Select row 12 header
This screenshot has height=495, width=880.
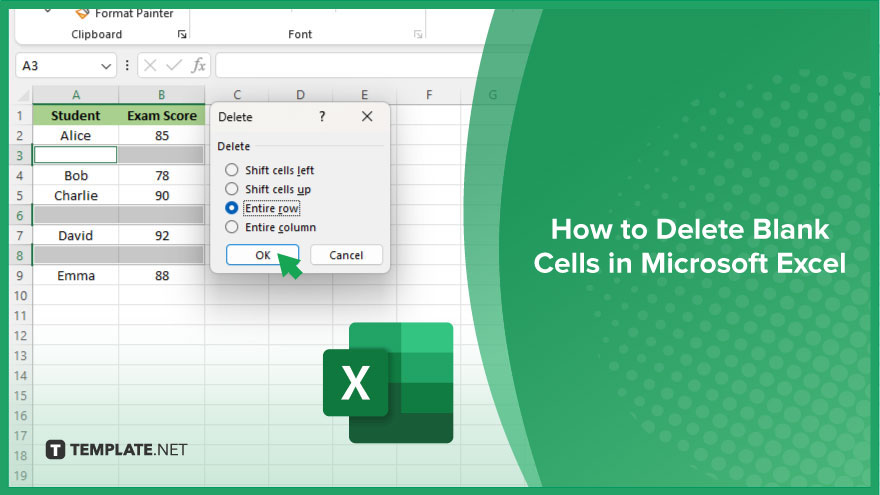(x=20, y=336)
